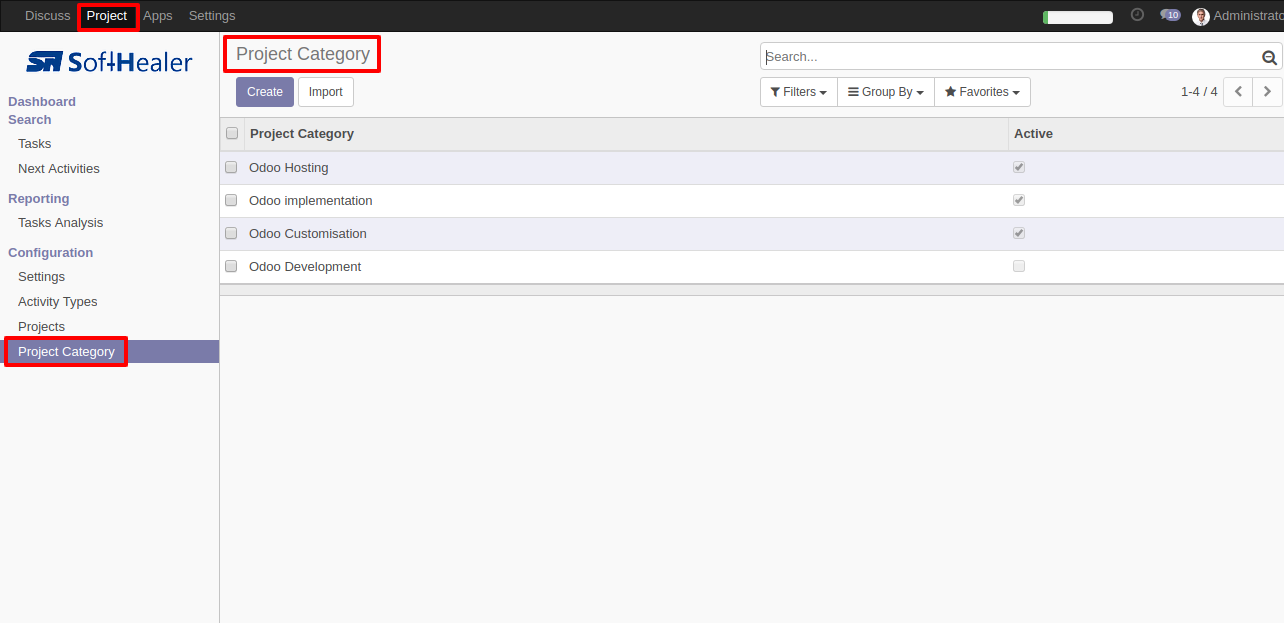Click the Project Category page title
1284x623 pixels.
click(x=303, y=54)
